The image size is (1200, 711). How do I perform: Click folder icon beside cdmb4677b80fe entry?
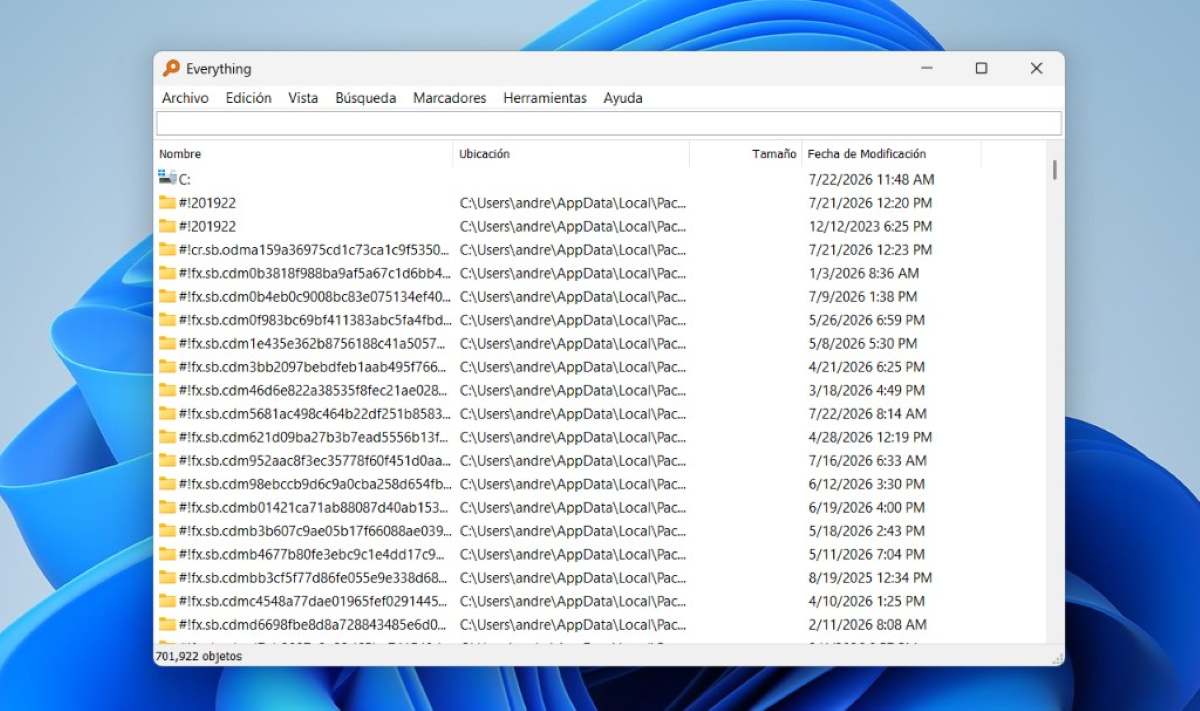[x=167, y=554]
